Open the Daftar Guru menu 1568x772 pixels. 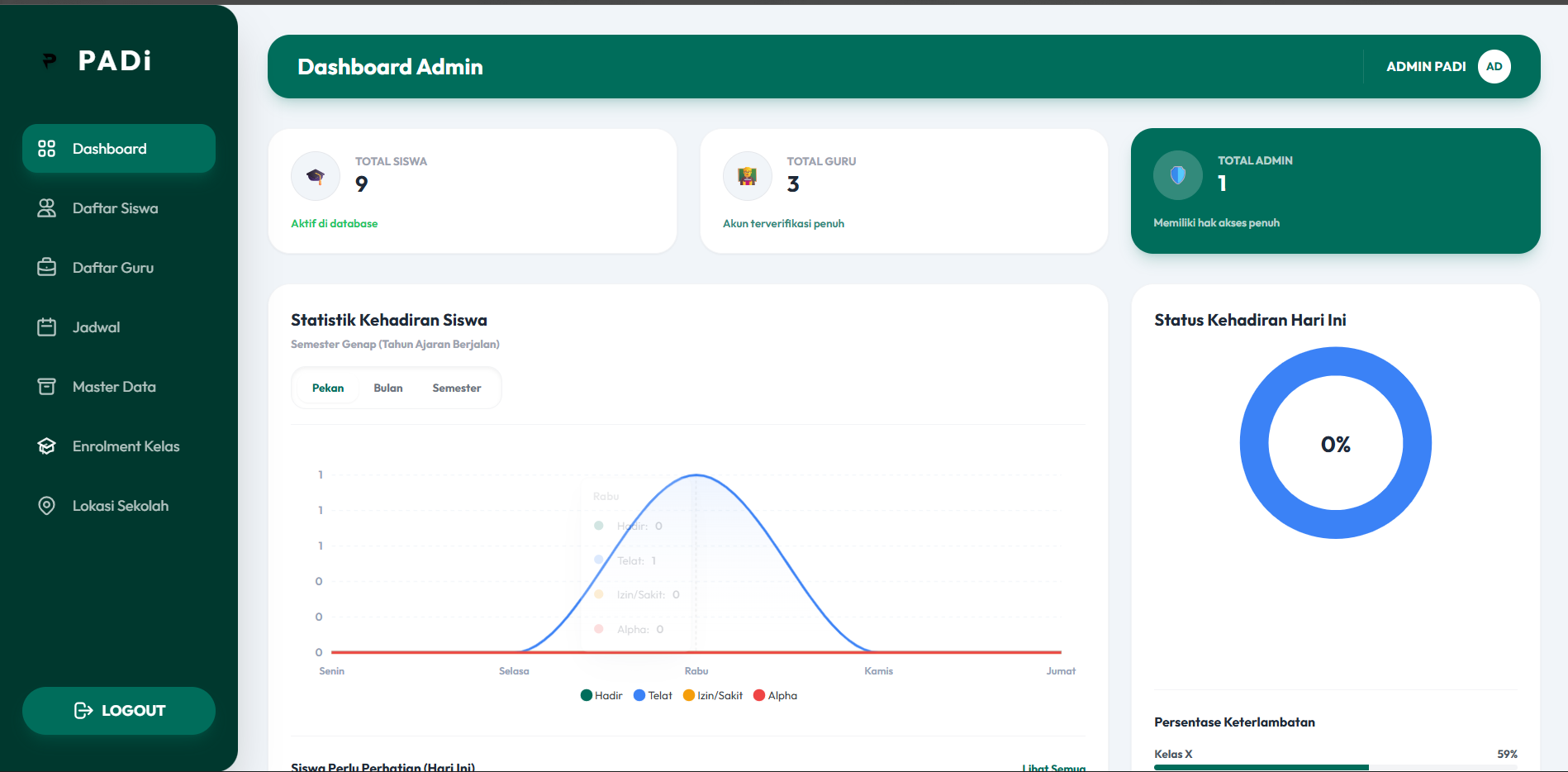[x=119, y=268]
